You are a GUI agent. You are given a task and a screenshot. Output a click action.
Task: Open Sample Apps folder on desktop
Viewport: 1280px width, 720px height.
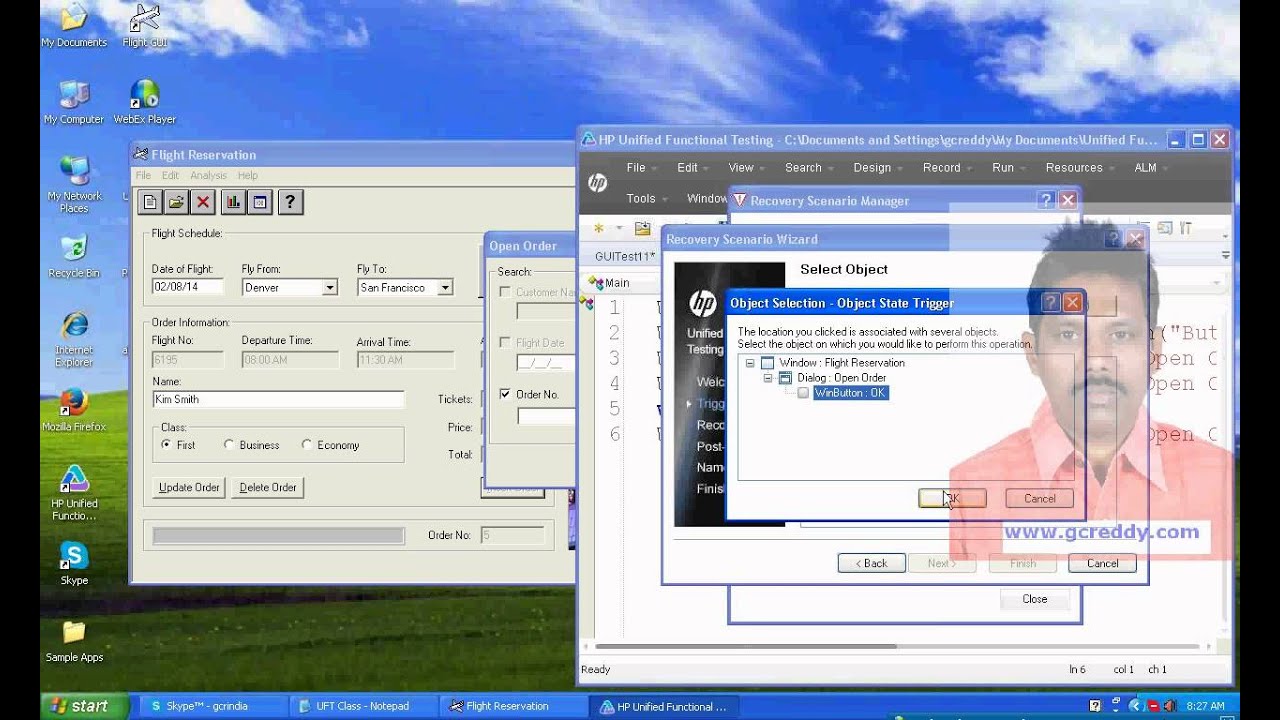tap(74, 641)
